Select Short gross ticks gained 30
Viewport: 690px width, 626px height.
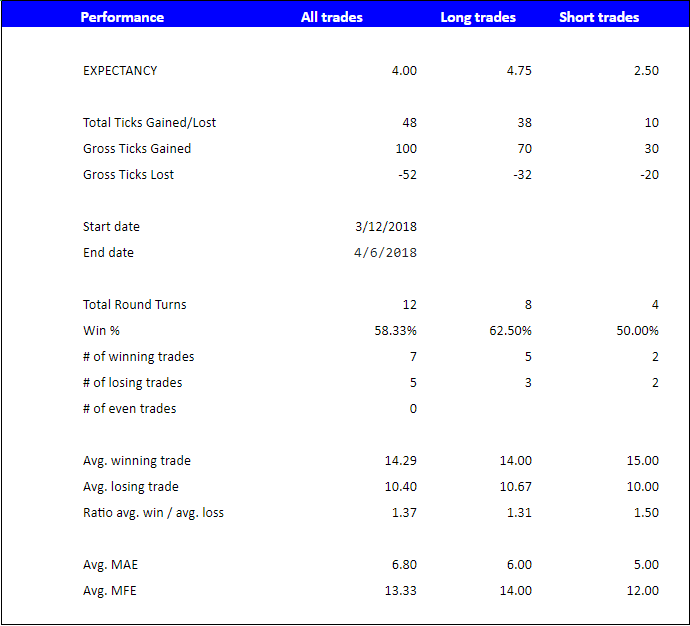pyautogui.click(x=652, y=149)
